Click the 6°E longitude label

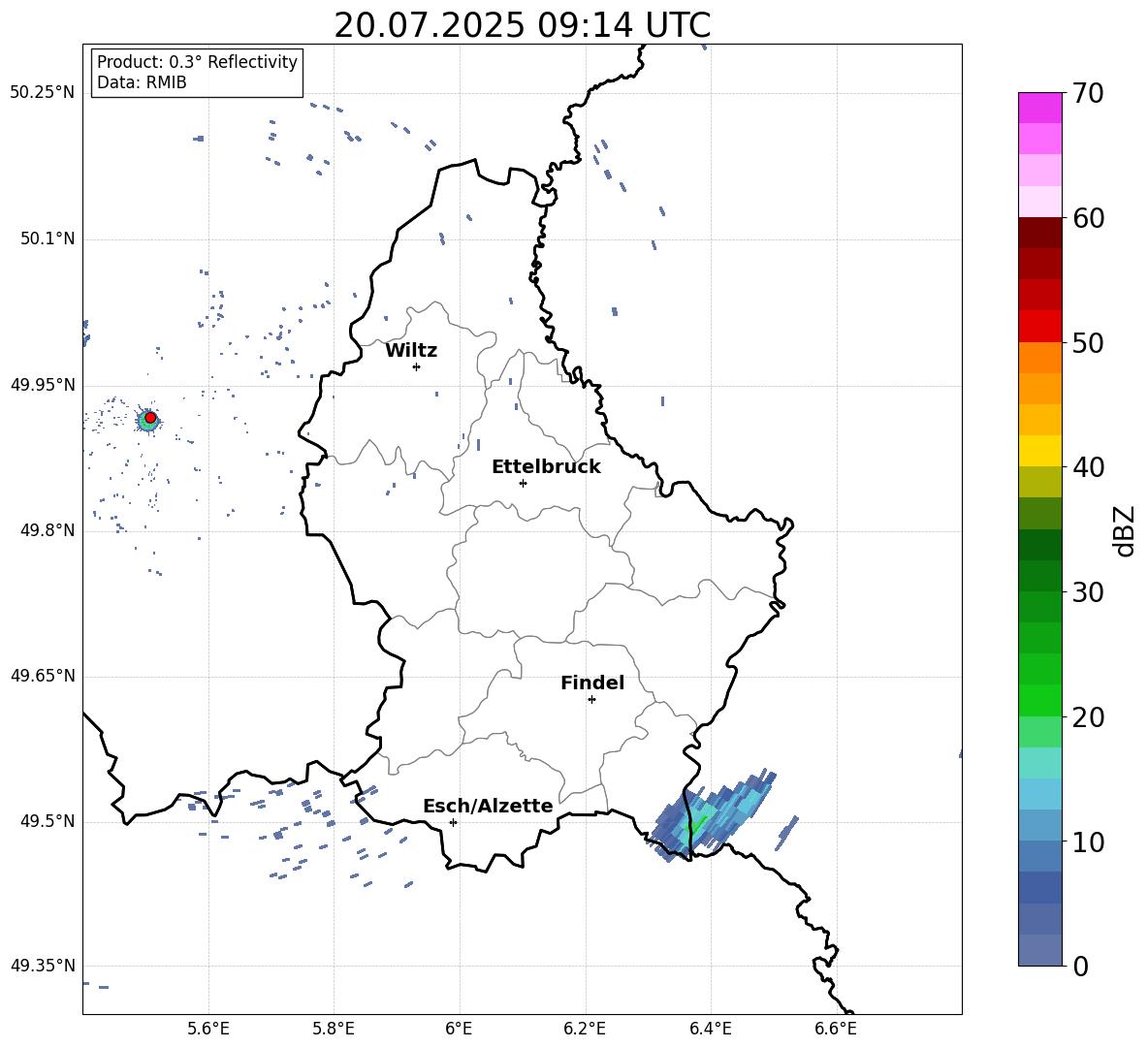pos(459,1029)
